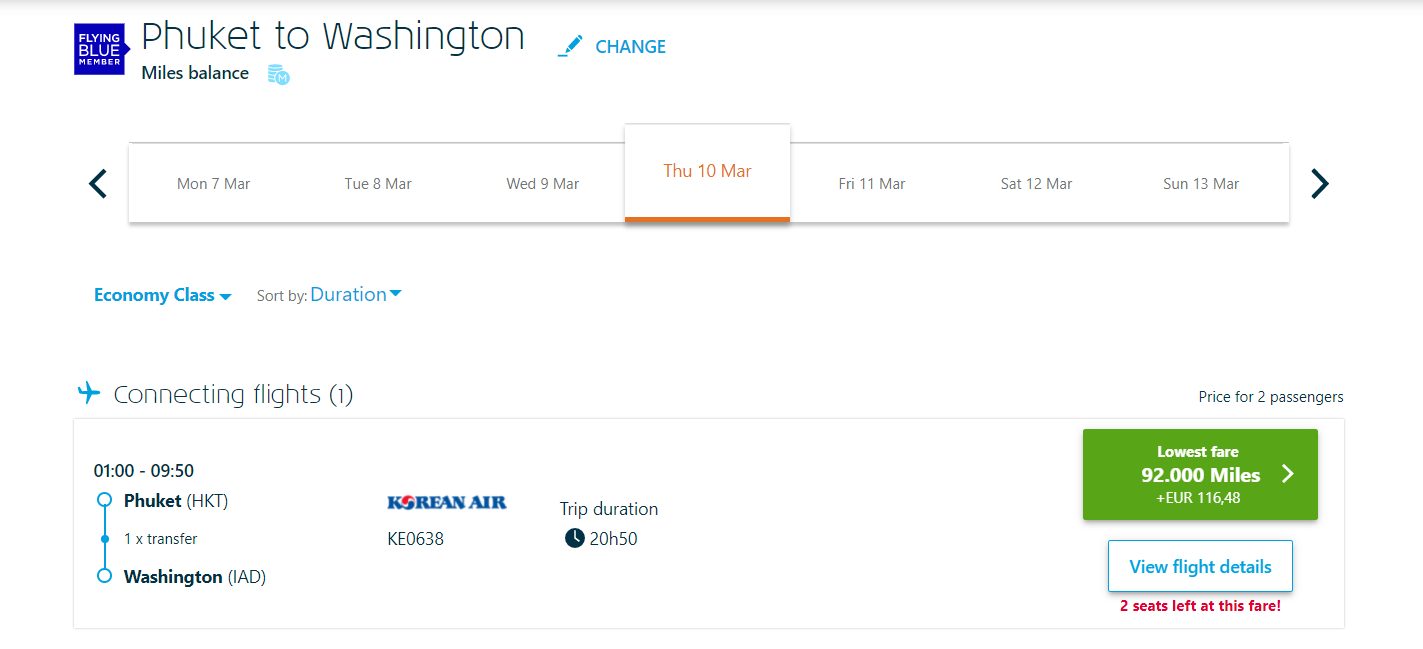
Task: Click the pencil edit icon beside the route heading
Action: tap(570, 45)
